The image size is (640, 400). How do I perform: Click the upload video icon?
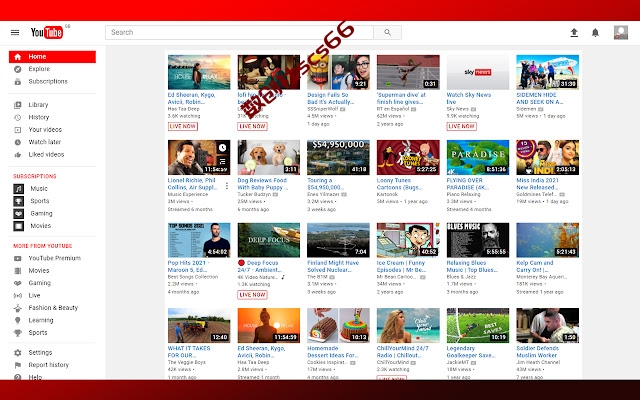pyautogui.click(x=574, y=33)
